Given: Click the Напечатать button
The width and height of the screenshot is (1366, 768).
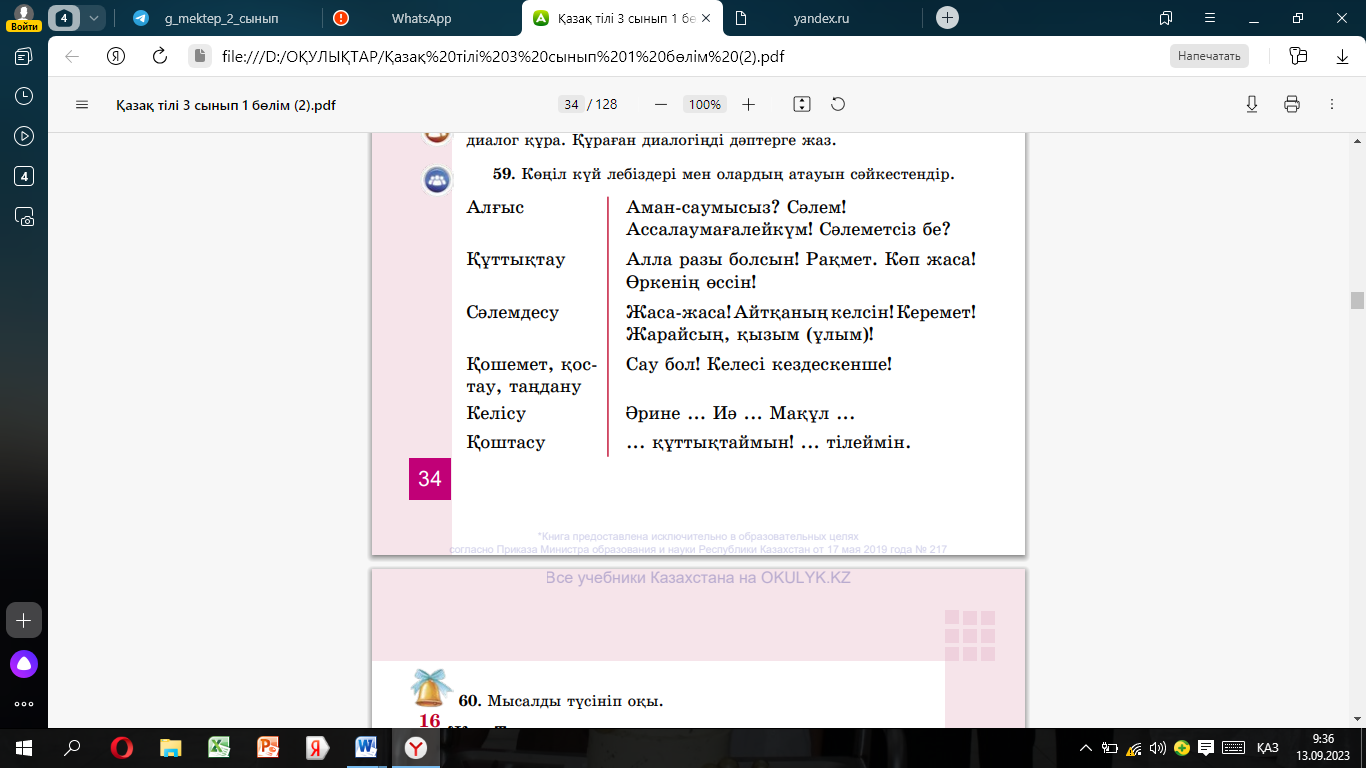Looking at the screenshot, I should coord(1209,56).
